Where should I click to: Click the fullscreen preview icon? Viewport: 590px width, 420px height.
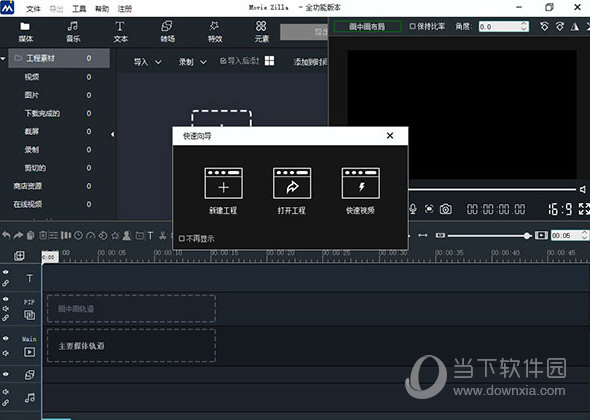click(584, 209)
